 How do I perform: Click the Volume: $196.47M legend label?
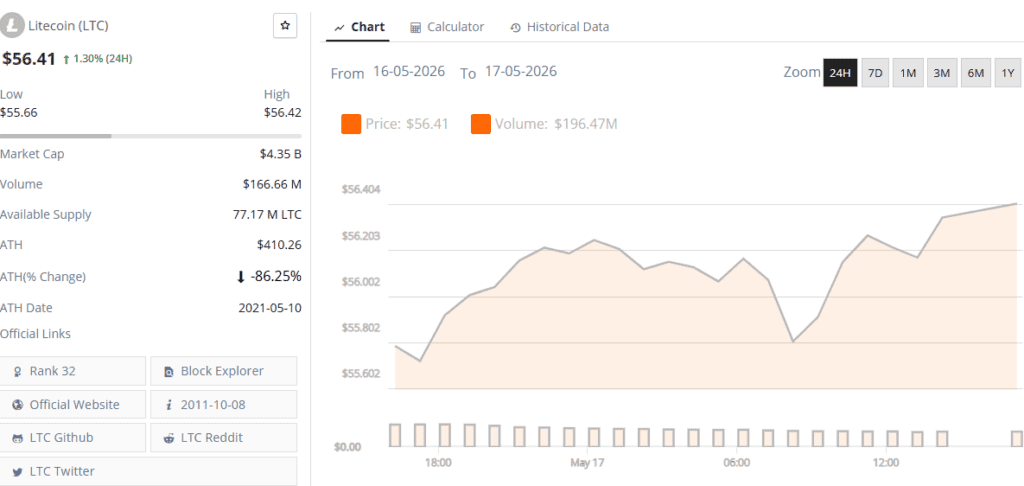coord(556,124)
